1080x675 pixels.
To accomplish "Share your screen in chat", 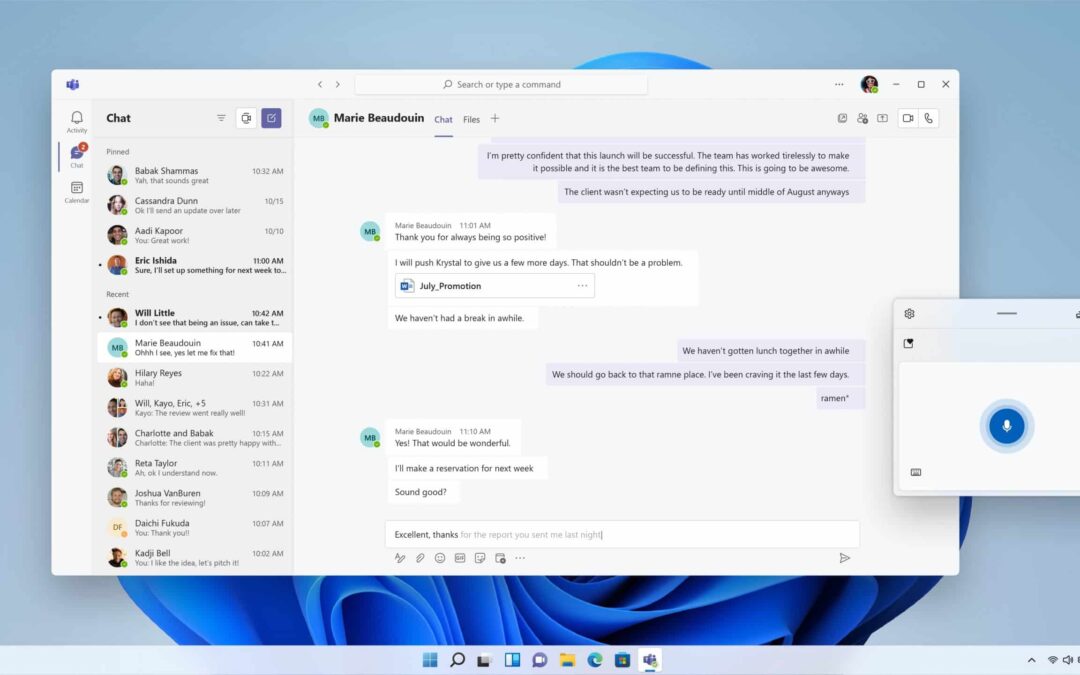I will coord(882,118).
